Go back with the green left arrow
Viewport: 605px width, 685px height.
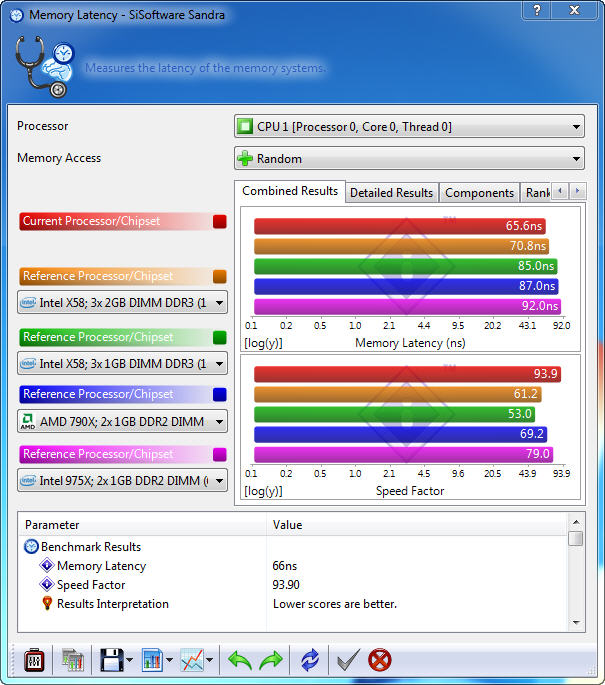(x=240, y=660)
